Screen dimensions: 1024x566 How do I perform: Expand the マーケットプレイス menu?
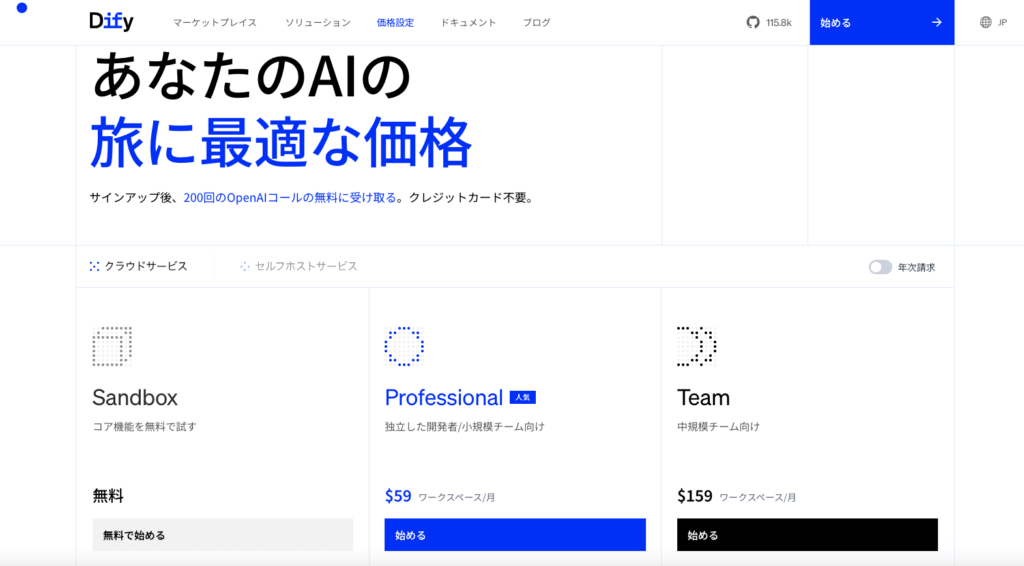coord(214,22)
